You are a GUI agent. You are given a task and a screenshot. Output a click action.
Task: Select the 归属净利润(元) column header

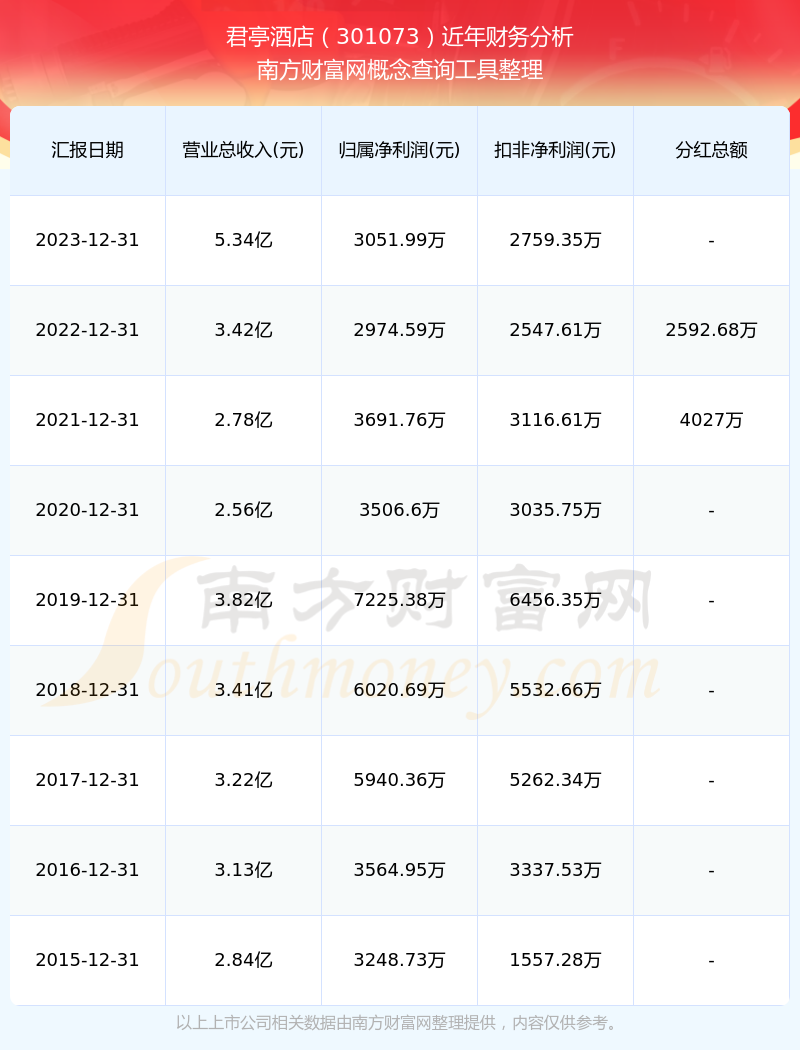click(x=400, y=150)
